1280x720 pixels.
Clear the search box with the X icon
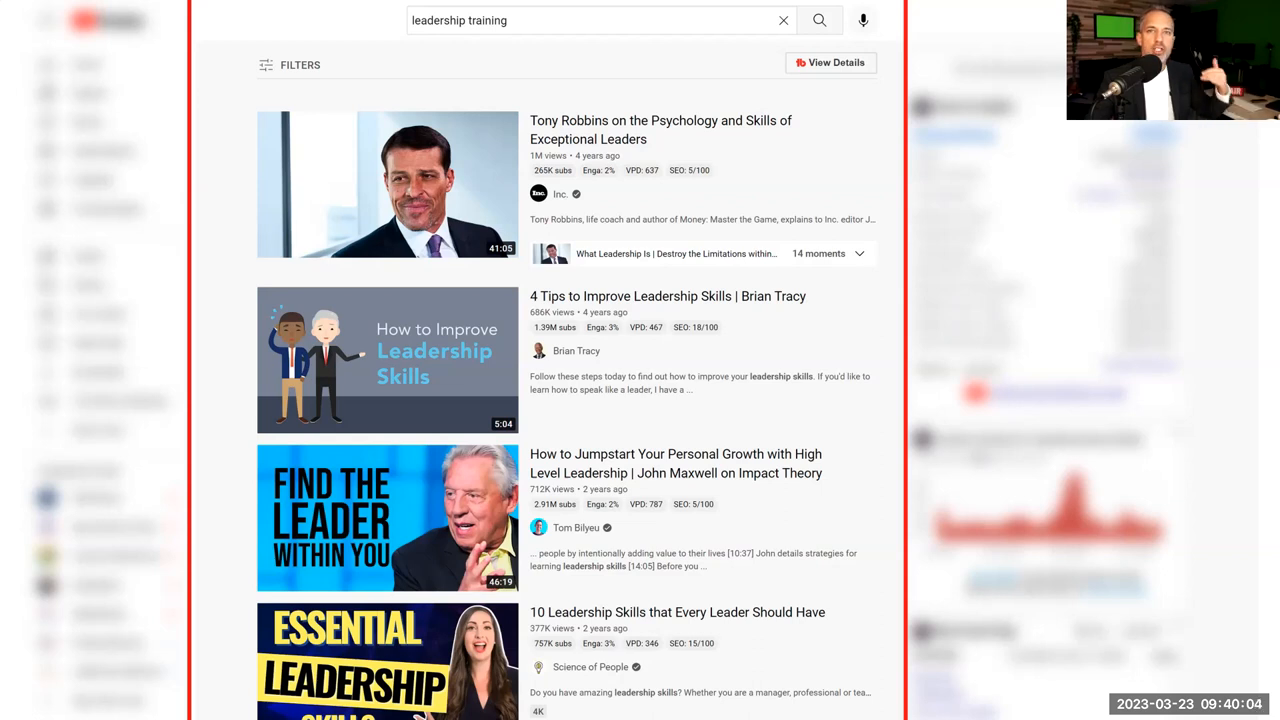point(783,20)
